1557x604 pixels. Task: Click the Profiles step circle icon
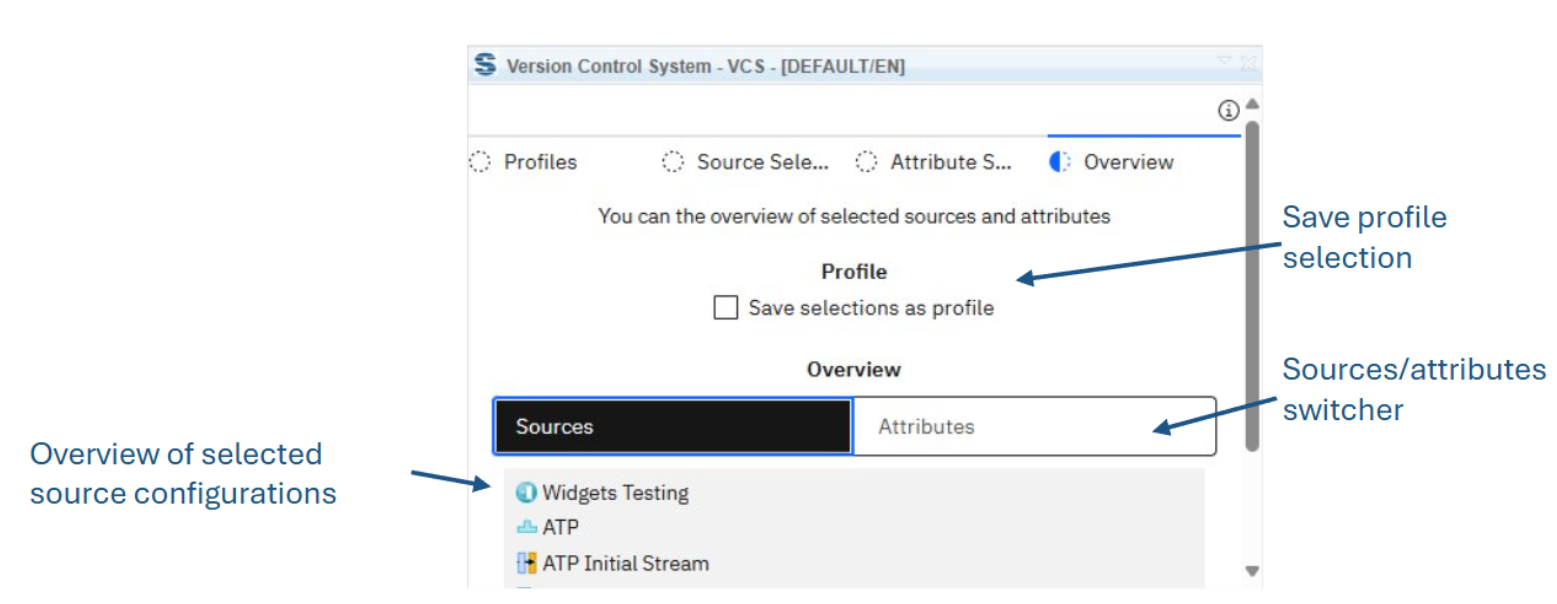tap(480, 162)
